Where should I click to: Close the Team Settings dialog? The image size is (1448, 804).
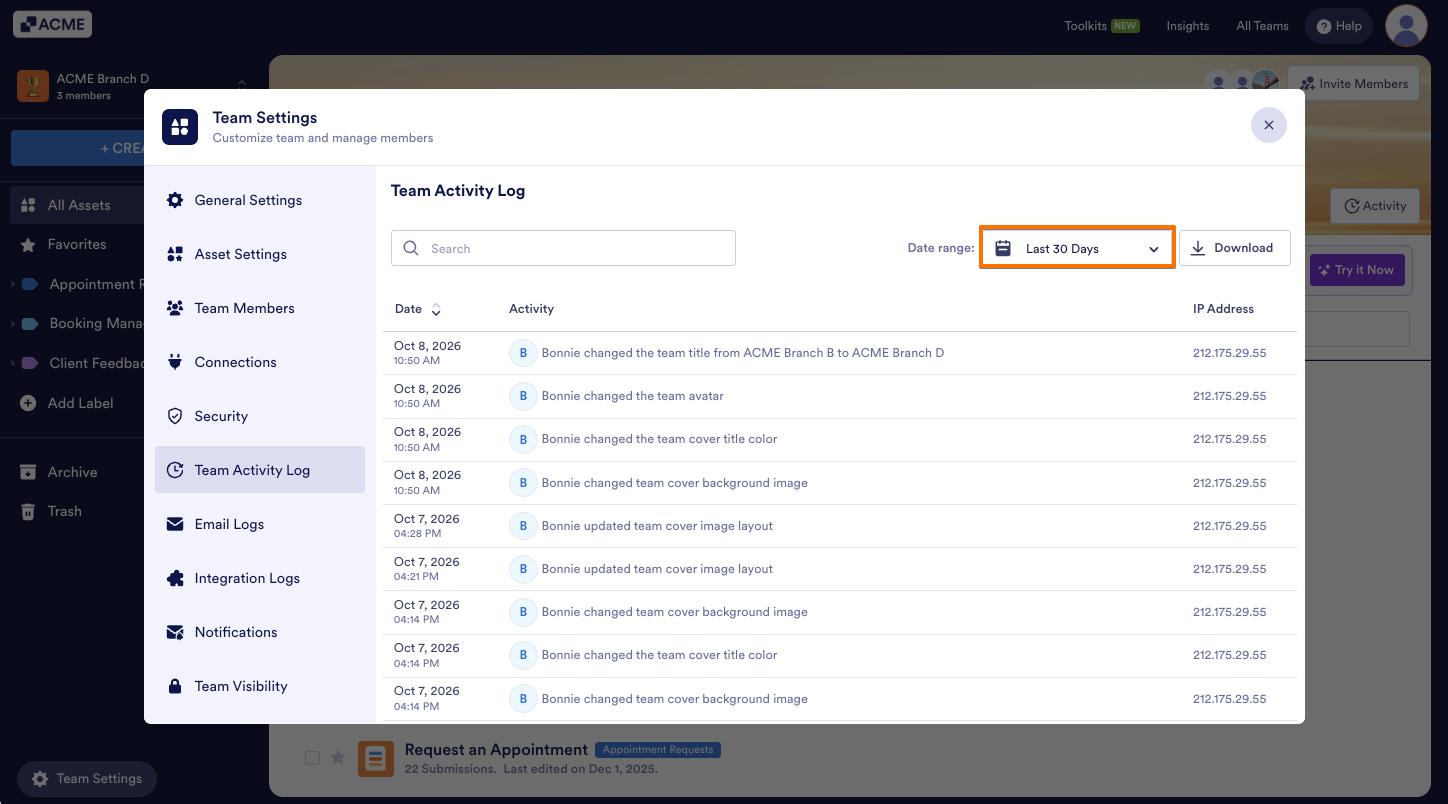[x=1268, y=125]
